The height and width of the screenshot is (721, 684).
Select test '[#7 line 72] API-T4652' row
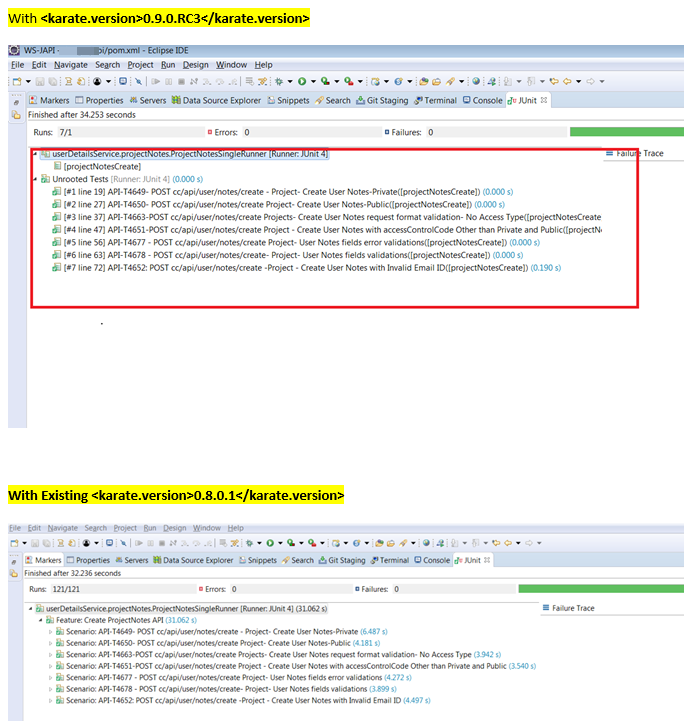coord(307,268)
